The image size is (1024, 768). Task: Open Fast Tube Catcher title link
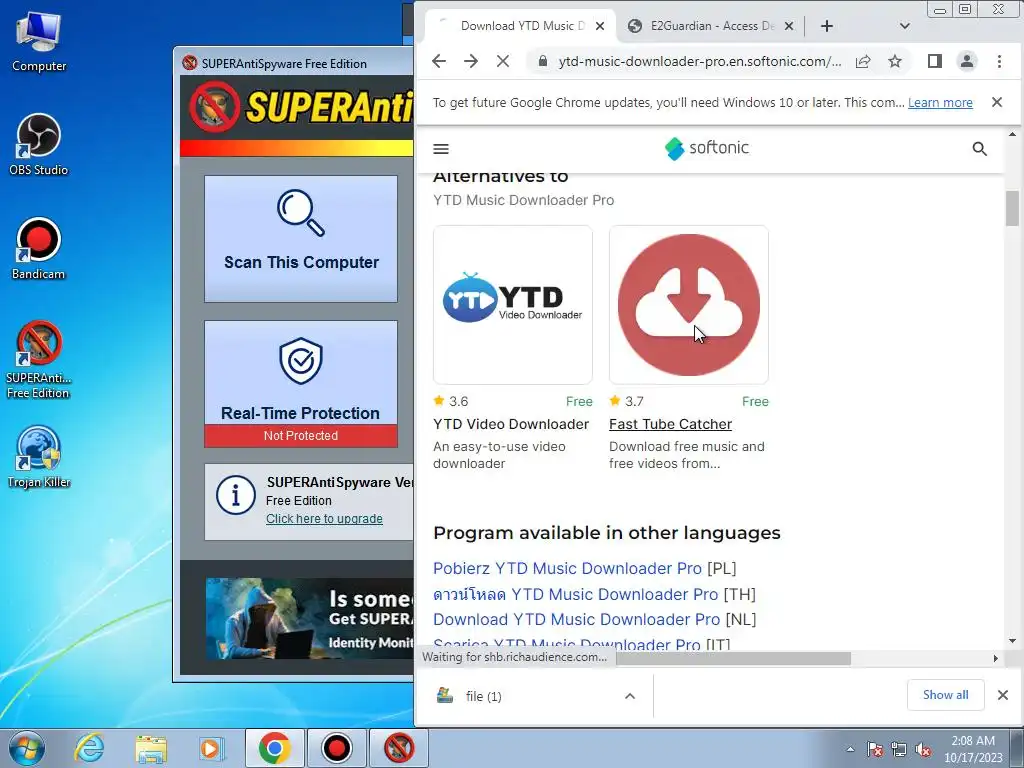[670, 424]
